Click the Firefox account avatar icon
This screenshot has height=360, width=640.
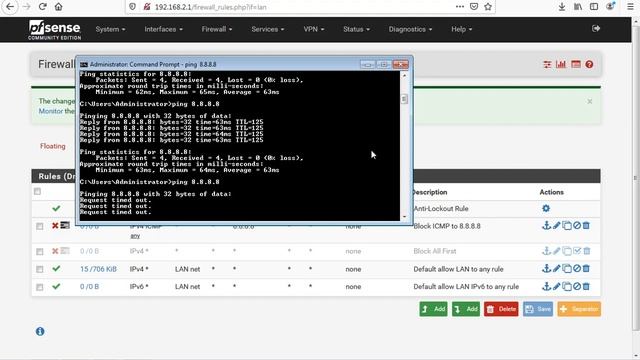coord(611,7)
